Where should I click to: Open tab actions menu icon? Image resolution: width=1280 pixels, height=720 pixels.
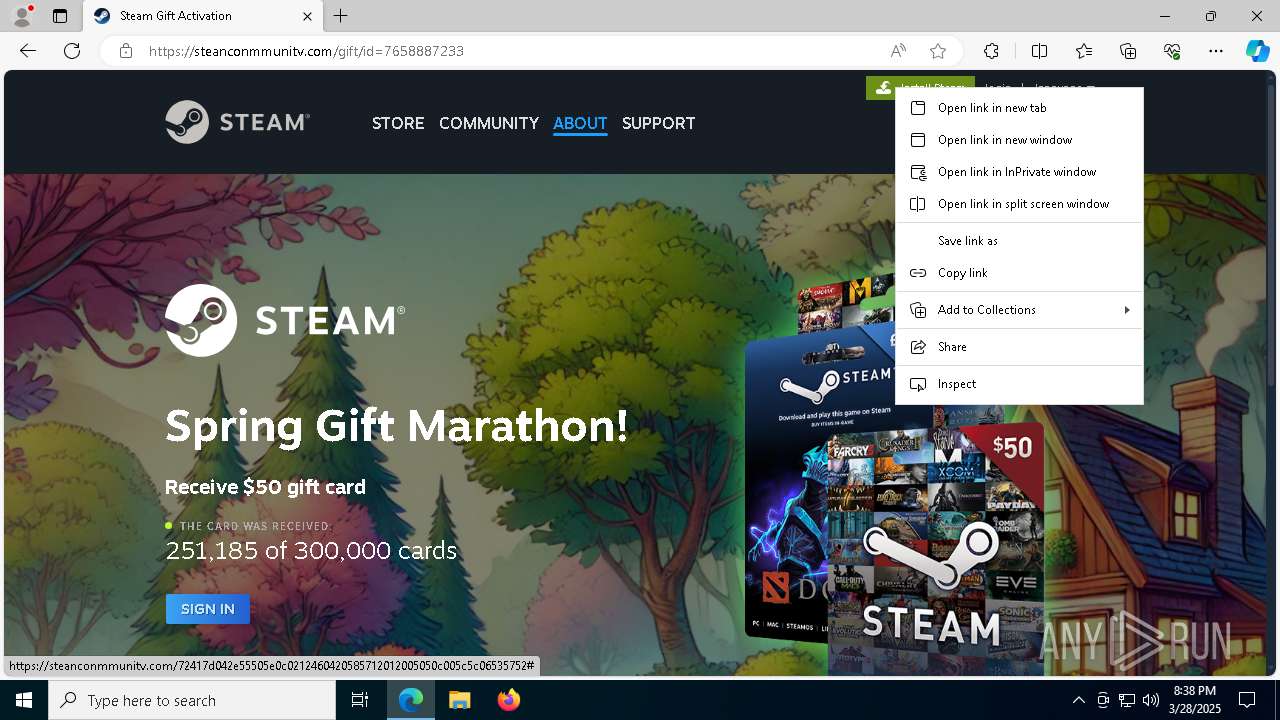click(60, 16)
